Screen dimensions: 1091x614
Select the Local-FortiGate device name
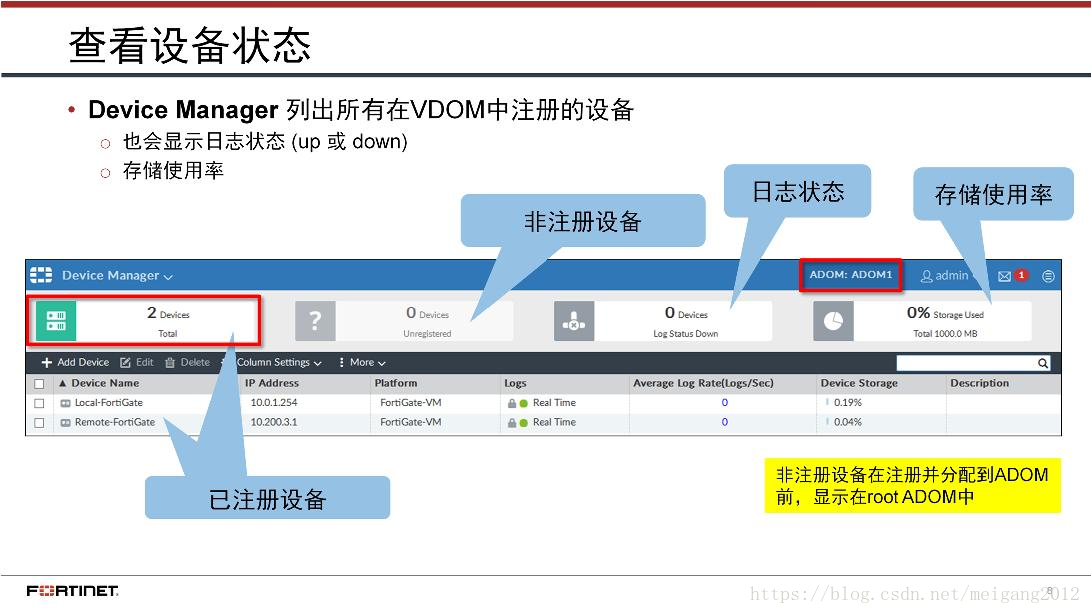tap(109, 402)
